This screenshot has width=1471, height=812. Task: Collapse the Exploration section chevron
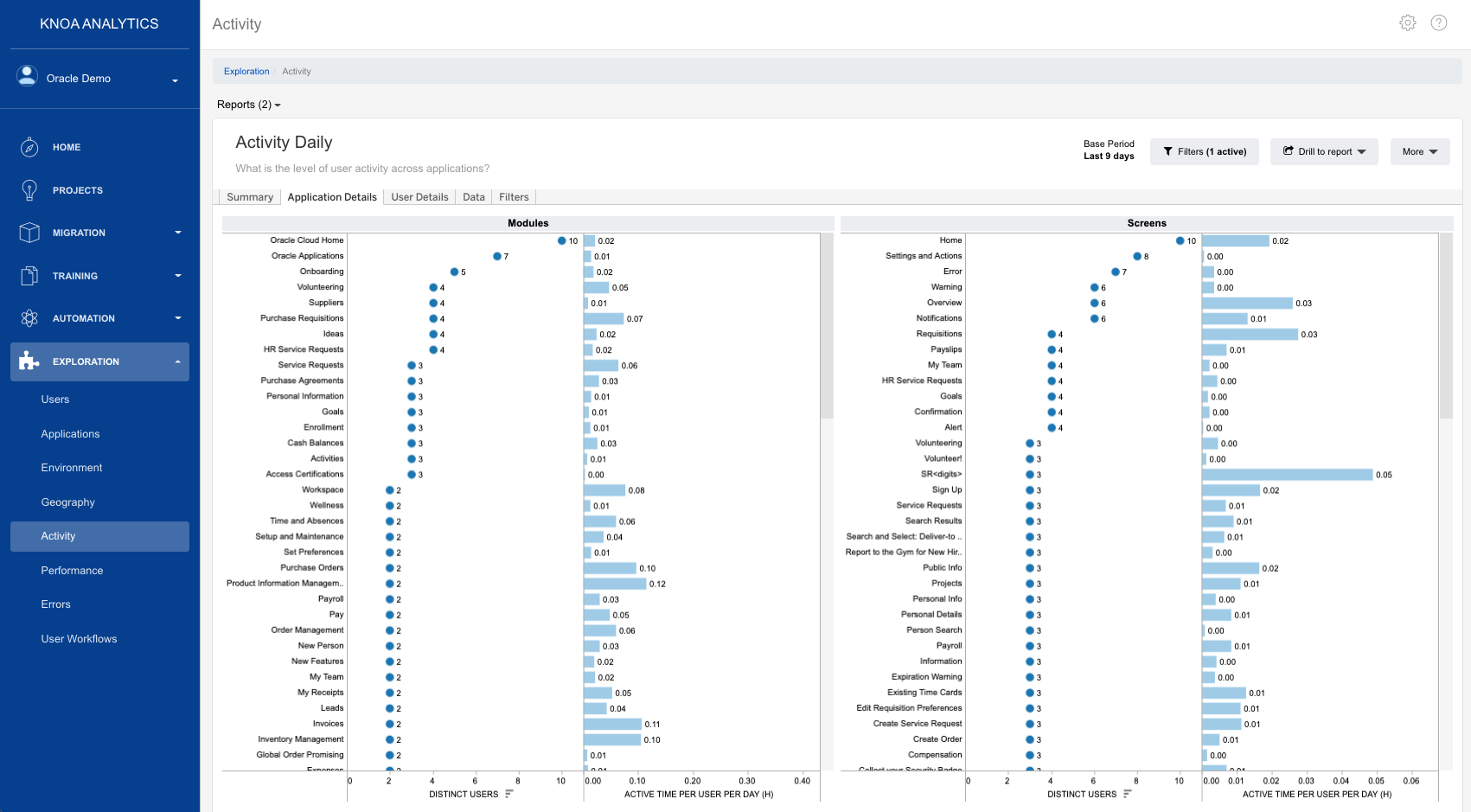coord(178,361)
